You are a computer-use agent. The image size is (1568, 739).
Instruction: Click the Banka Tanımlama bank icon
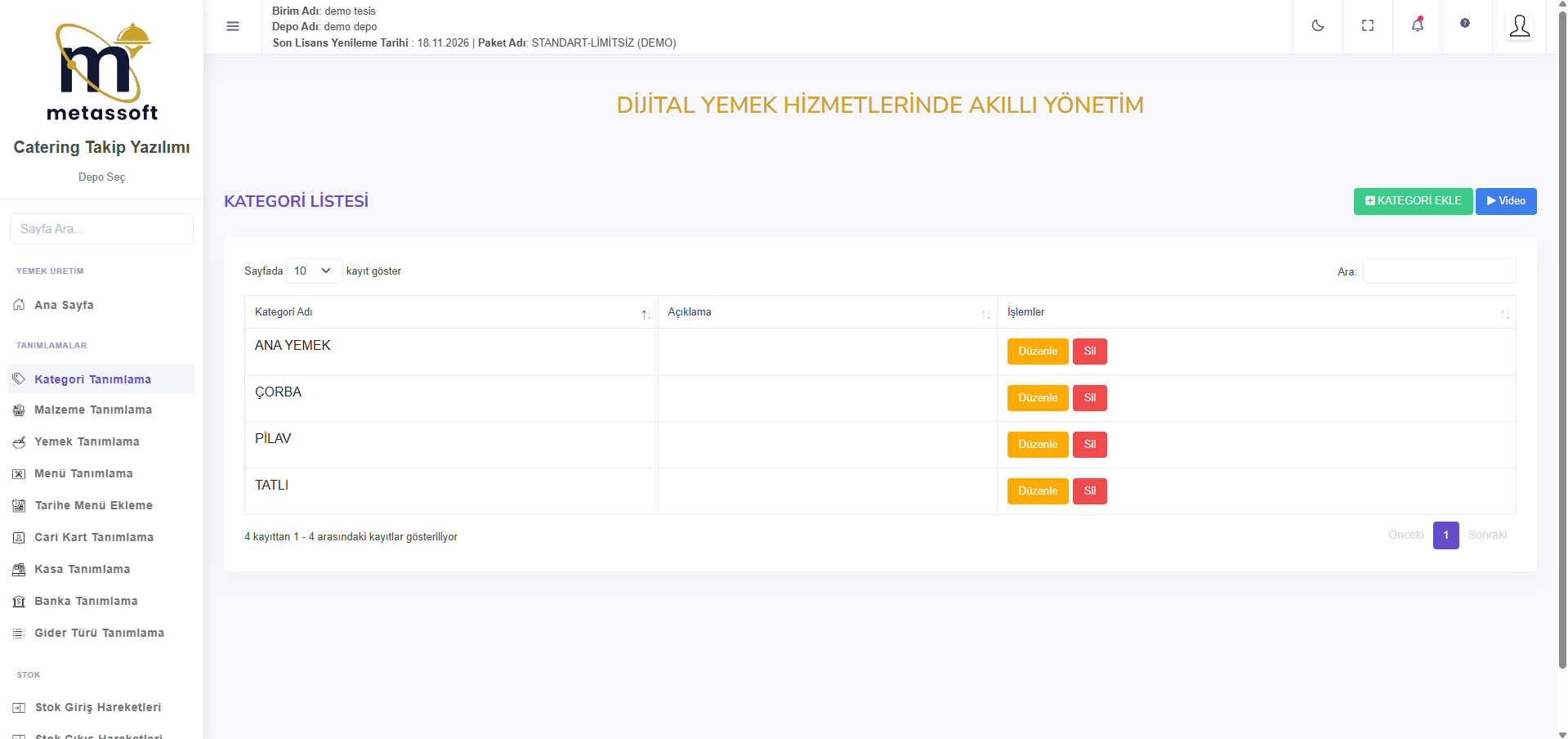pos(19,602)
